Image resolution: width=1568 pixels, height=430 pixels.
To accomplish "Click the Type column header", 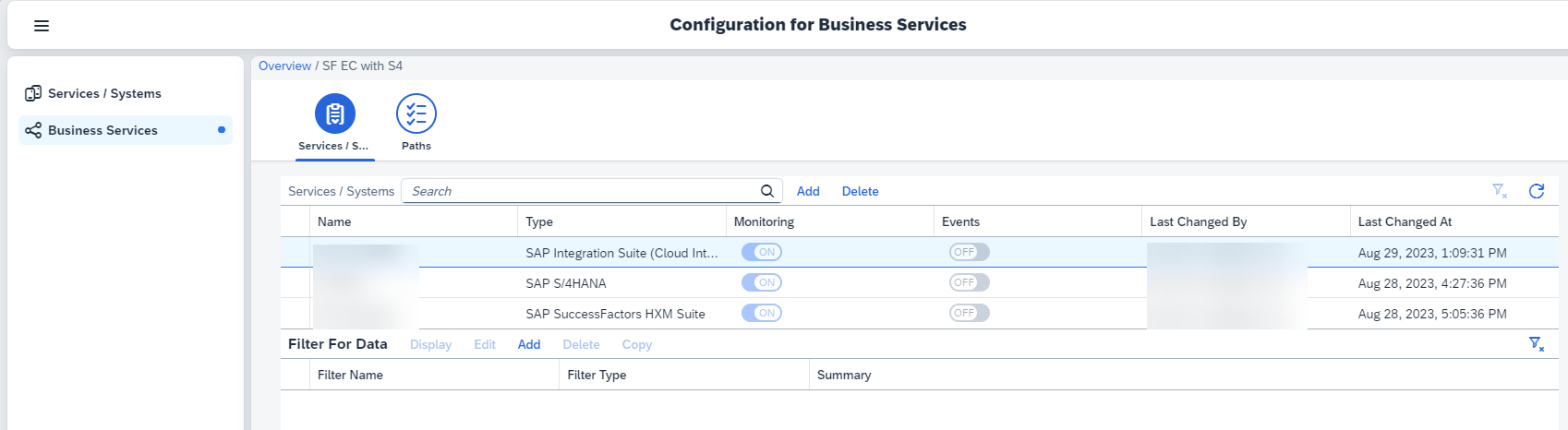I will point(621,221).
